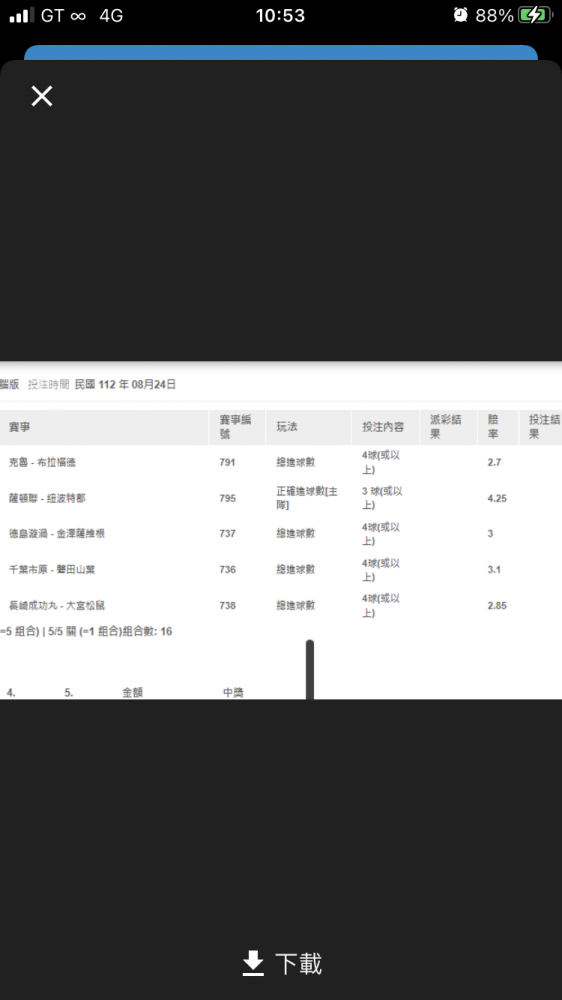
Task: Tap the dark vertical scroll bar
Action: [x=310, y=669]
